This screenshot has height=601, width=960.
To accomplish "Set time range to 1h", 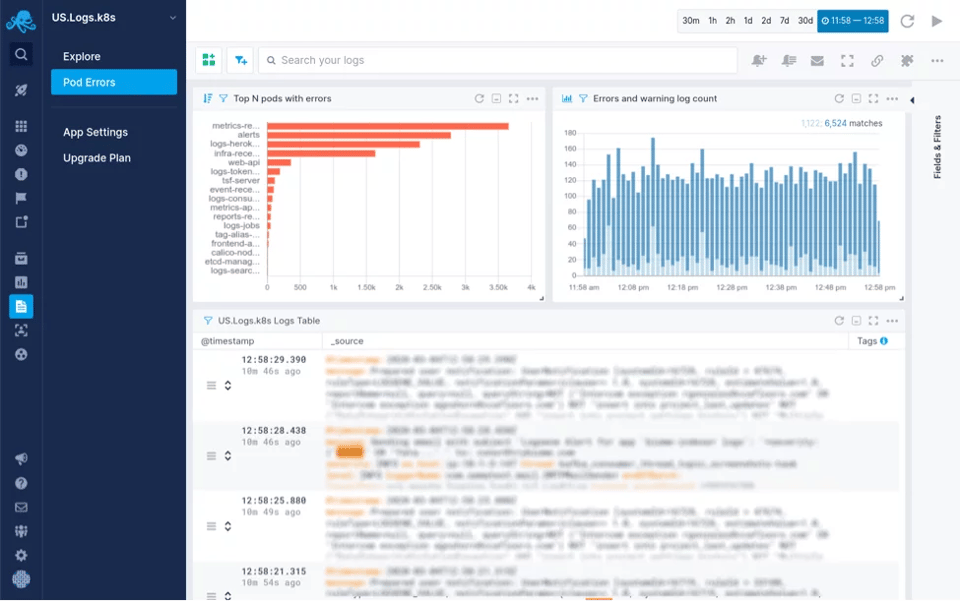I will pyautogui.click(x=713, y=21).
